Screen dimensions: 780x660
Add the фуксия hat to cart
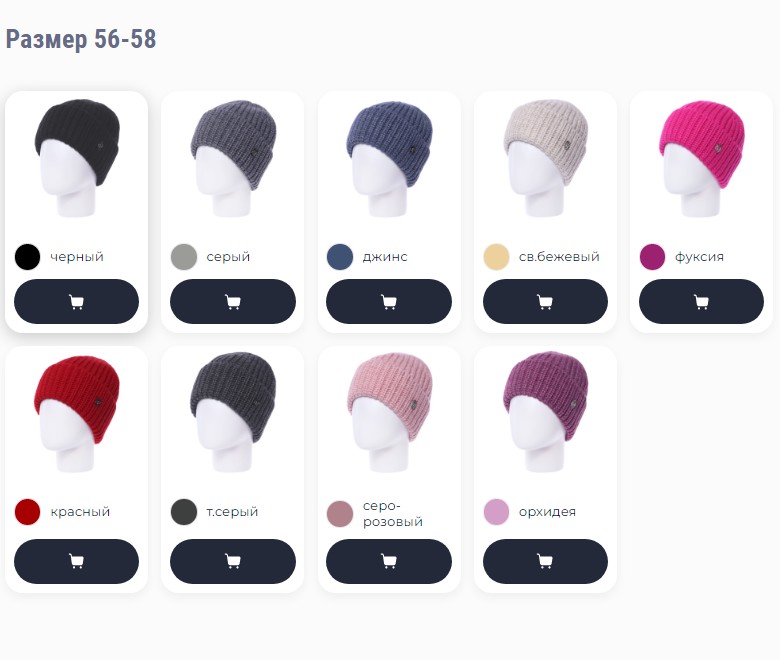click(701, 301)
